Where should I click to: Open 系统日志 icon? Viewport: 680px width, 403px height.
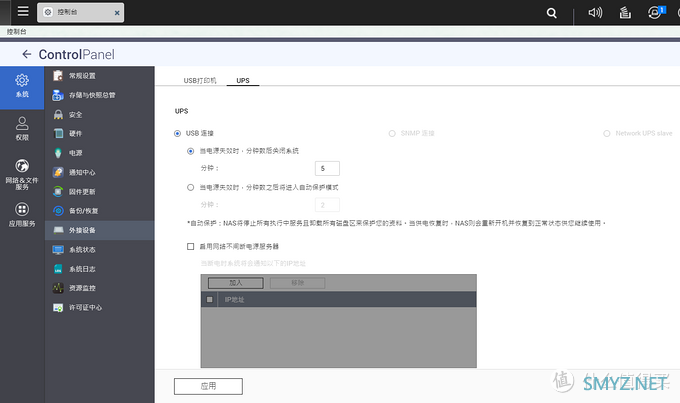(58, 269)
